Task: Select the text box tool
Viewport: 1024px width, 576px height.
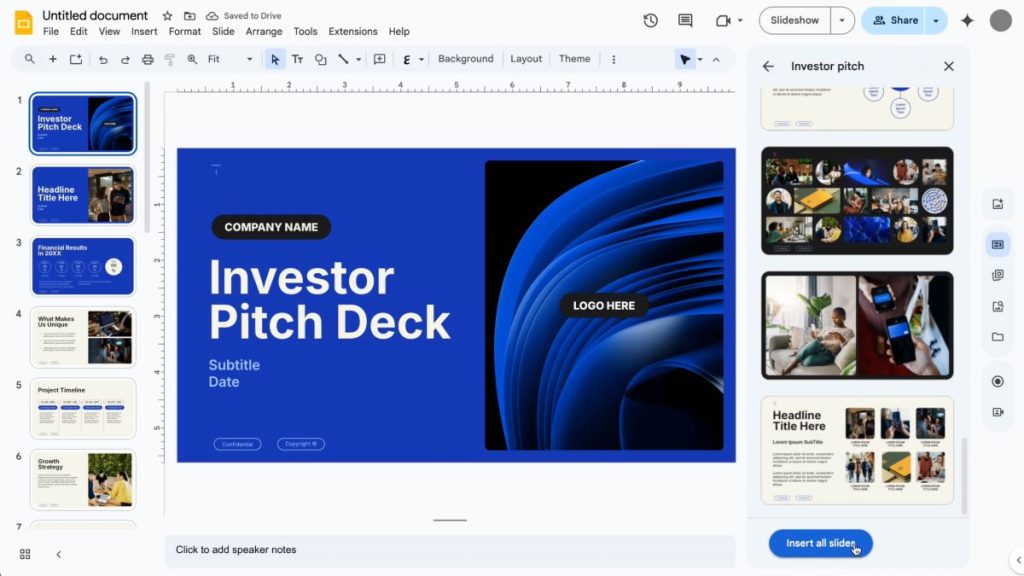Action: (297, 59)
